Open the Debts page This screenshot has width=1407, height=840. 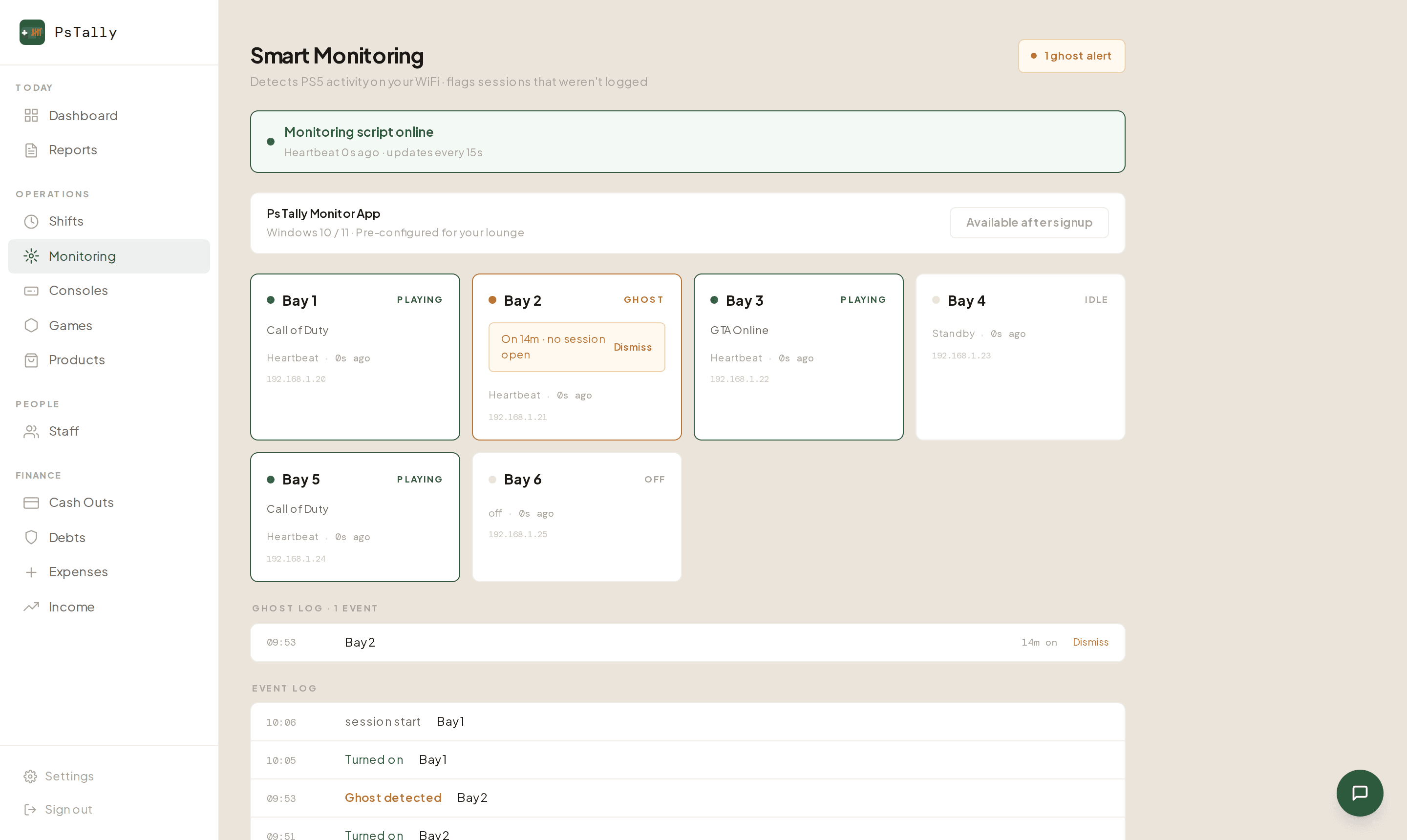(x=109, y=537)
